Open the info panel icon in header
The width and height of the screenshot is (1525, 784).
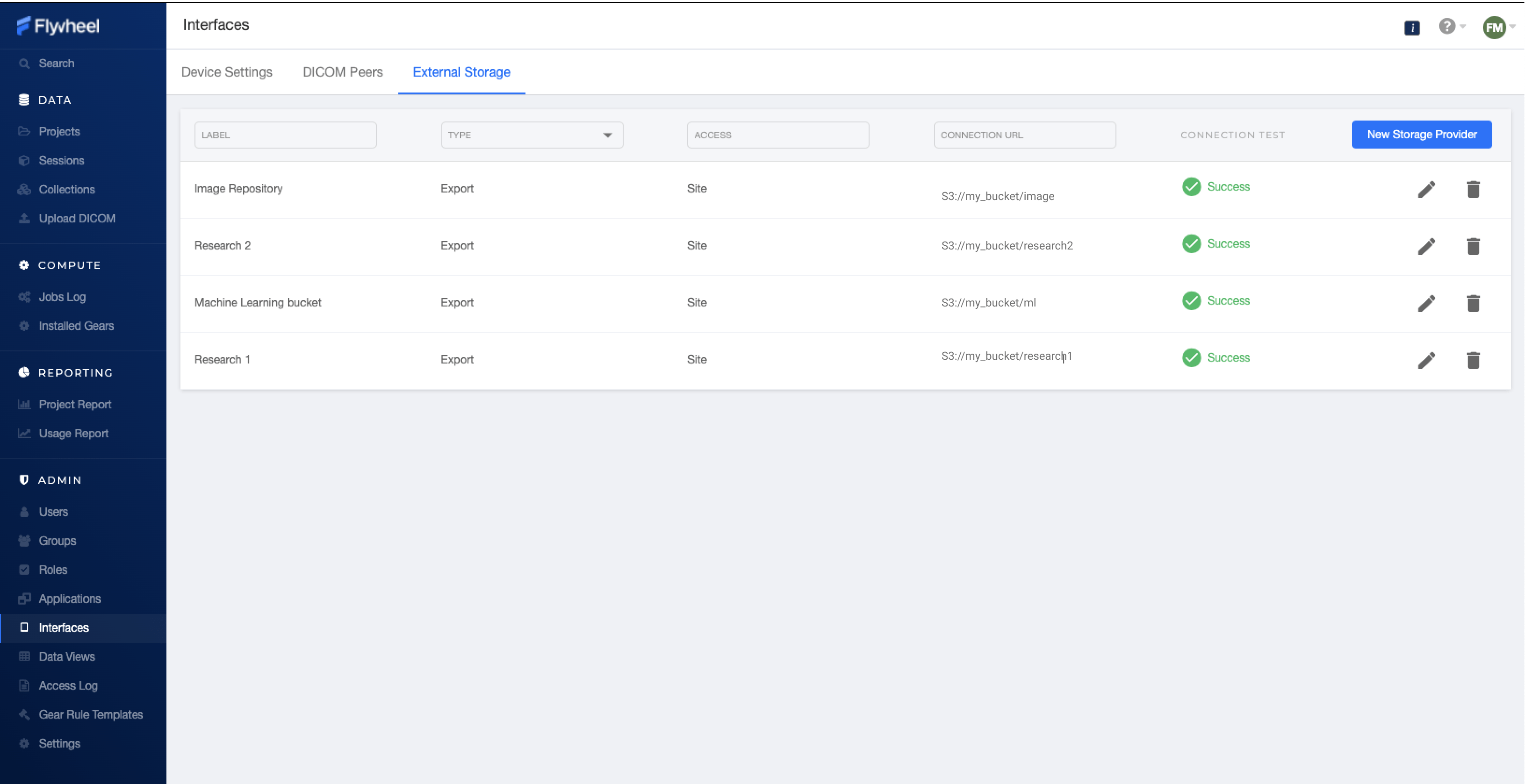pyautogui.click(x=1412, y=27)
